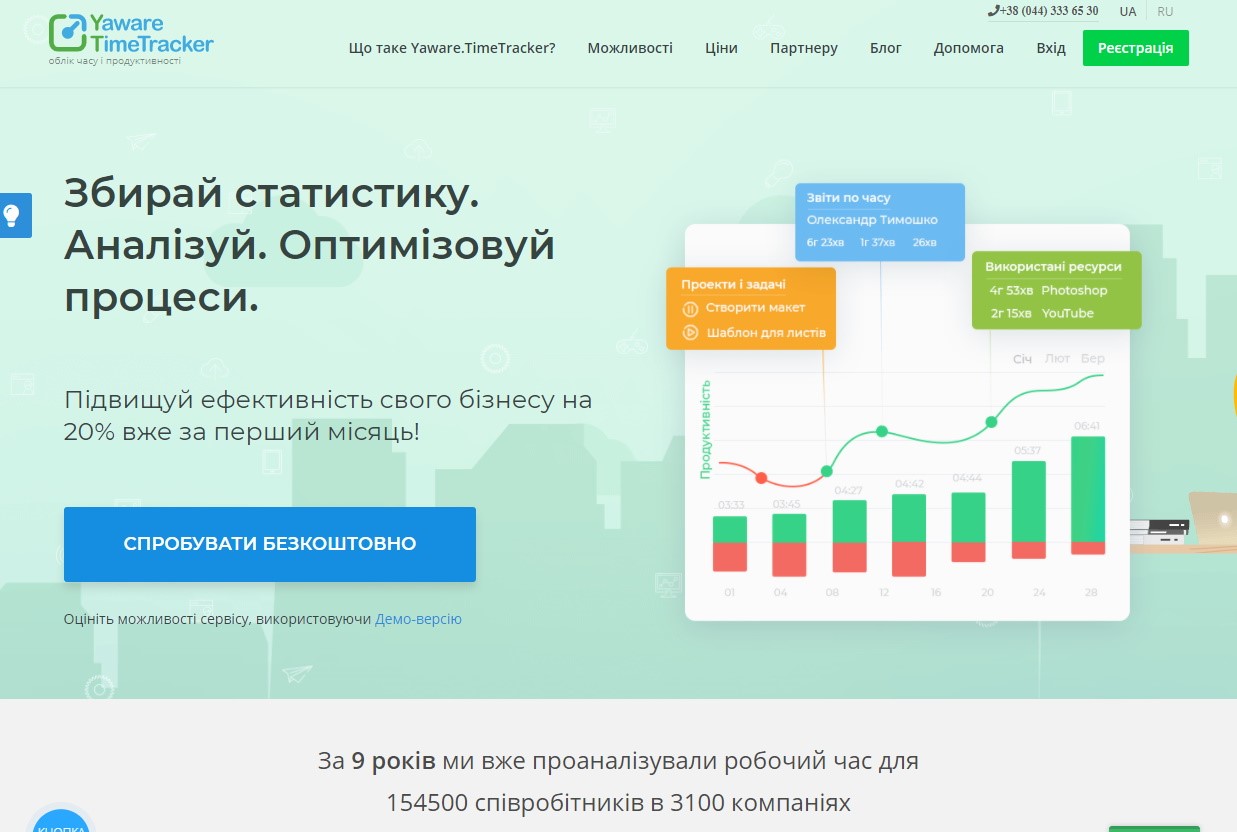Click the Використані ресурси green card

(1056, 290)
